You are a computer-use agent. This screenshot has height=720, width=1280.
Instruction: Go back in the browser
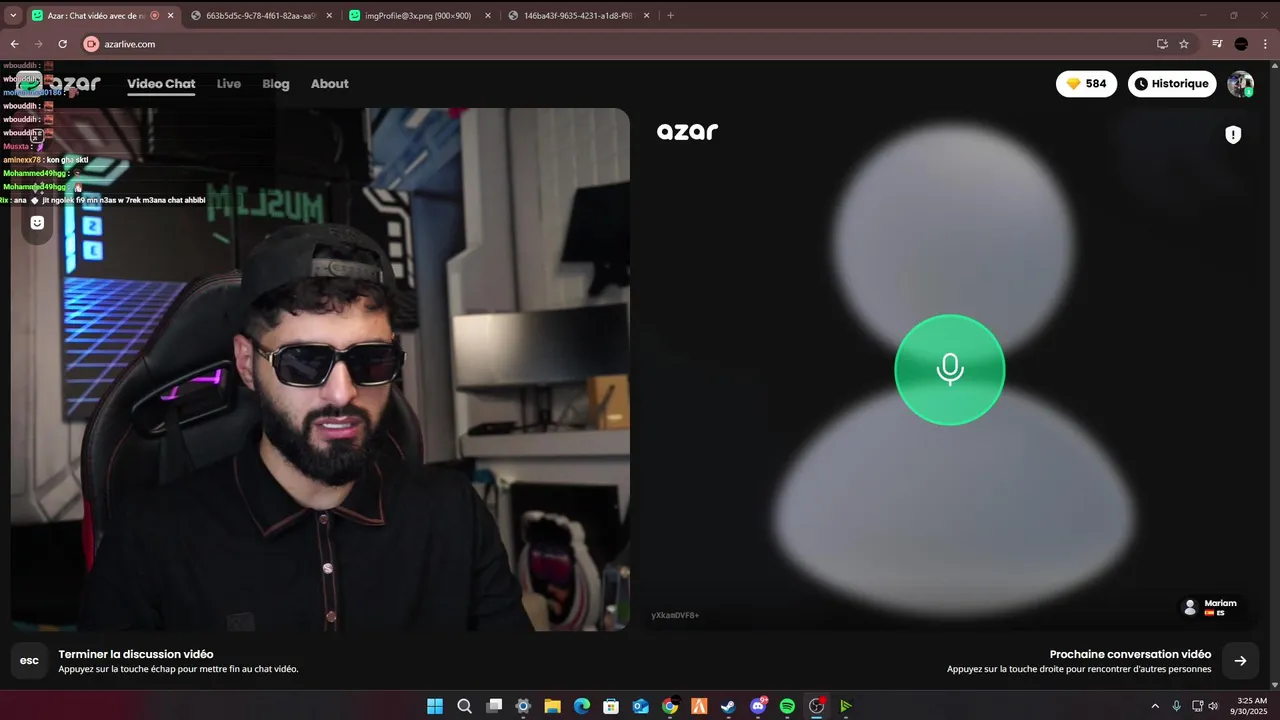[14, 44]
